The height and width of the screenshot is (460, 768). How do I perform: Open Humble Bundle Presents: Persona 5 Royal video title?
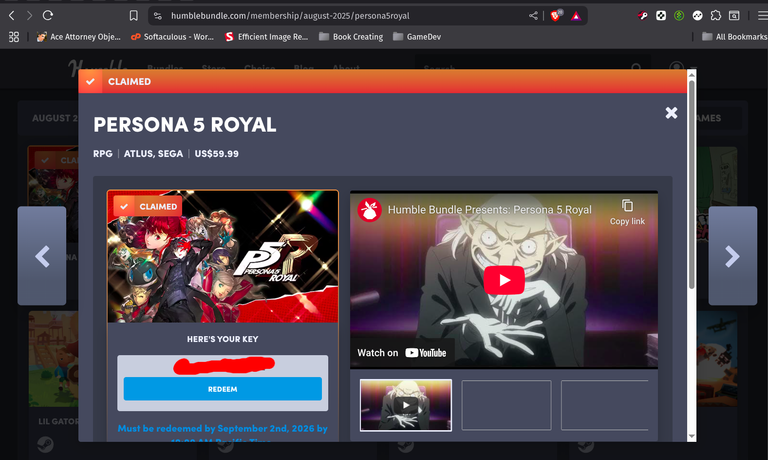[x=490, y=210]
